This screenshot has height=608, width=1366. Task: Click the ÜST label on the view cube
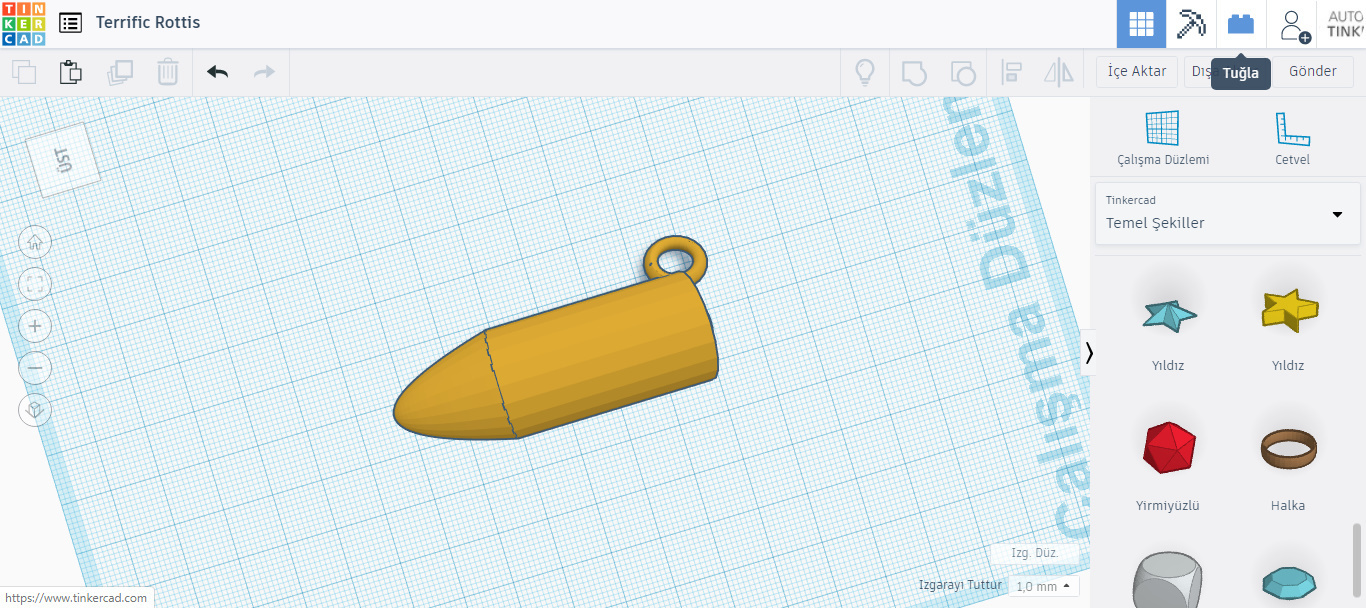62,159
